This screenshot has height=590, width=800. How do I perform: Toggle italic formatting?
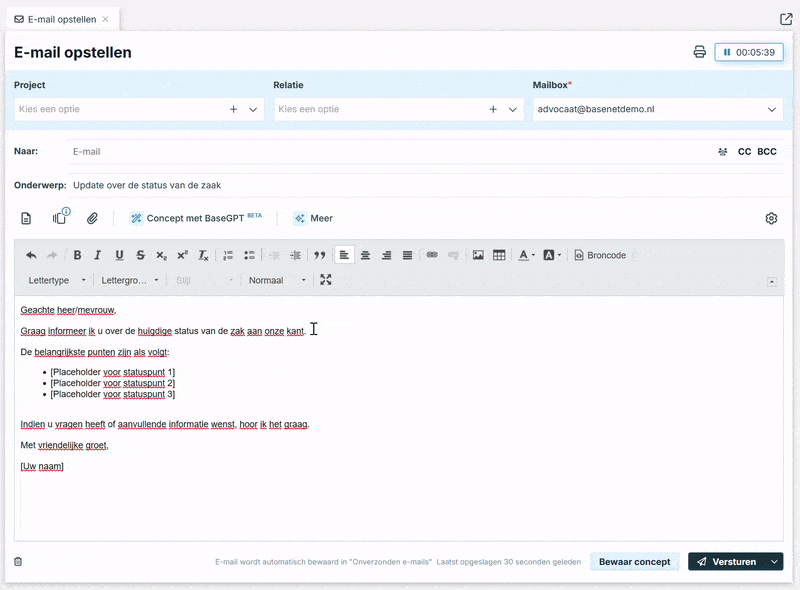click(98, 256)
